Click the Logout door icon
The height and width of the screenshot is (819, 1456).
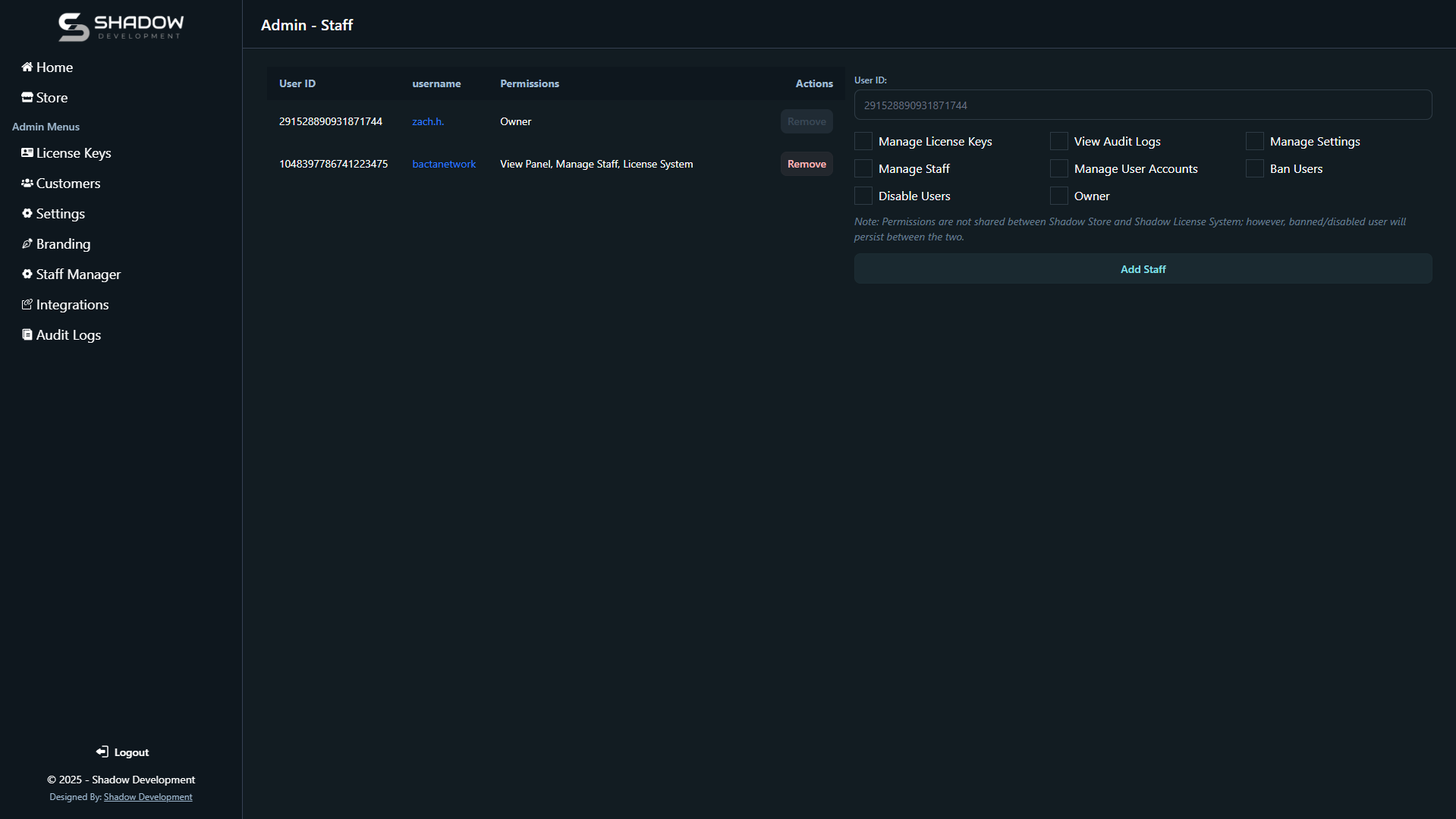[x=102, y=752]
